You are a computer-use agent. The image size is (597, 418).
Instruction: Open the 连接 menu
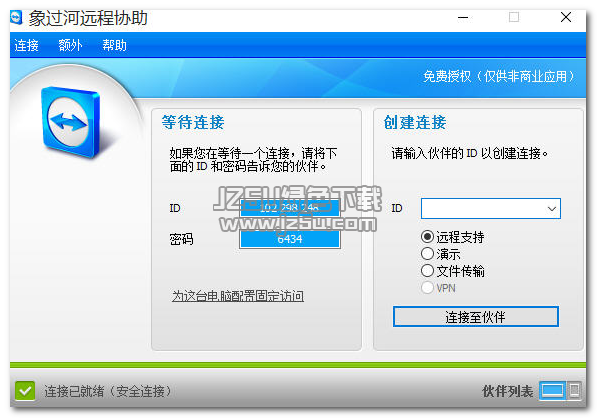tap(26, 45)
